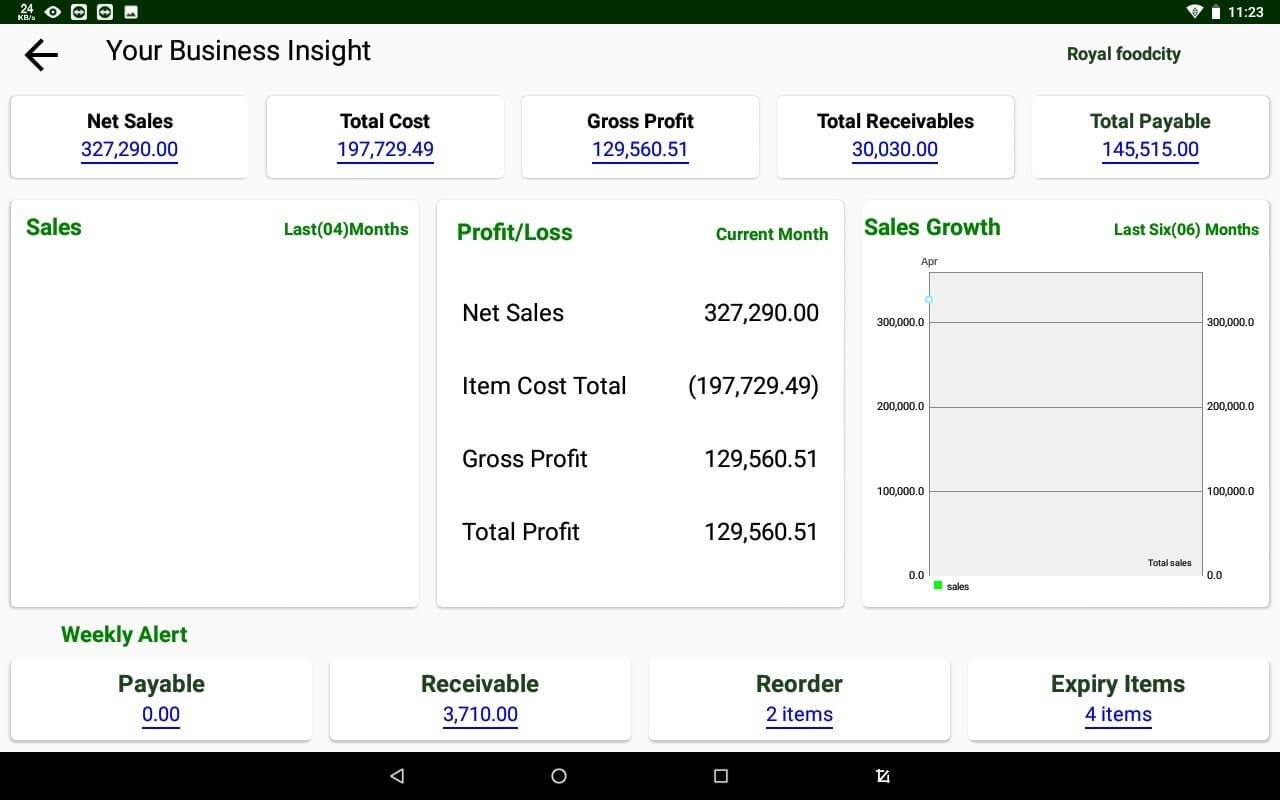Tap the screenshot markup icon in navigation bar
This screenshot has height=800, width=1280.
(x=883, y=775)
